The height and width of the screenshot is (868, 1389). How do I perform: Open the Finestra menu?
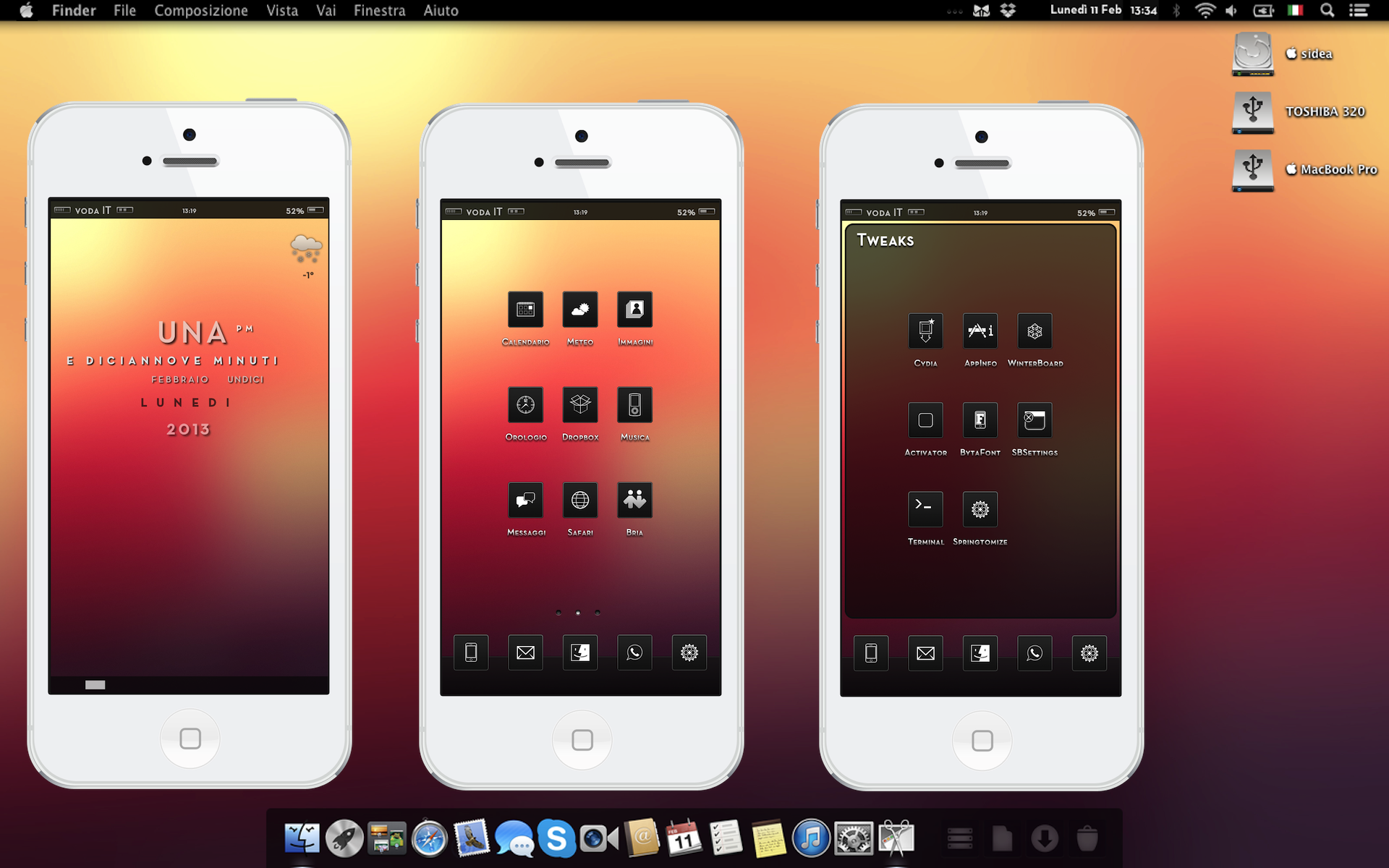point(379,10)
